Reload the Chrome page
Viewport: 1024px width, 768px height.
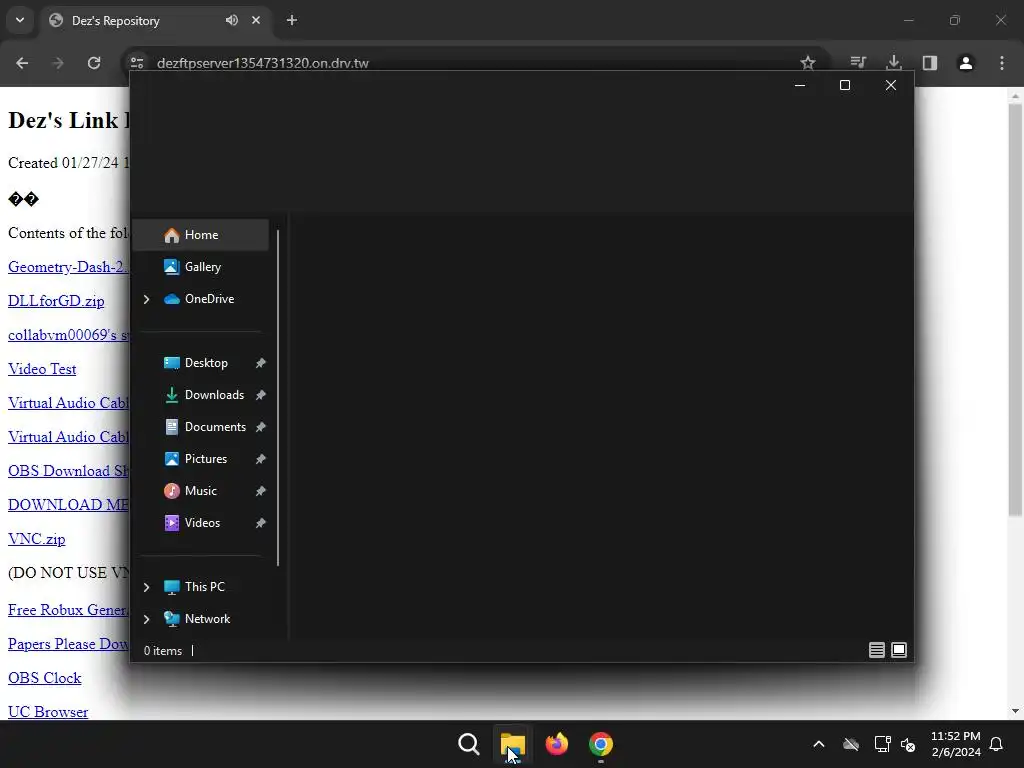(x=94, y=63)
